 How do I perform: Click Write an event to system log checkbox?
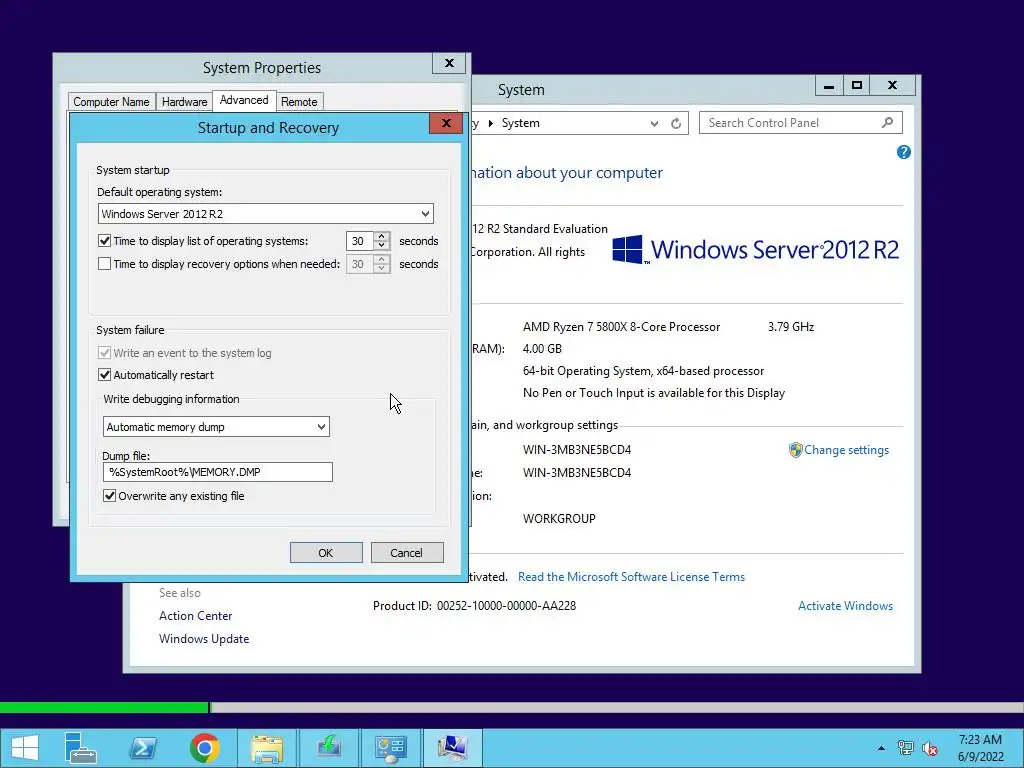[x=104, y=353]
